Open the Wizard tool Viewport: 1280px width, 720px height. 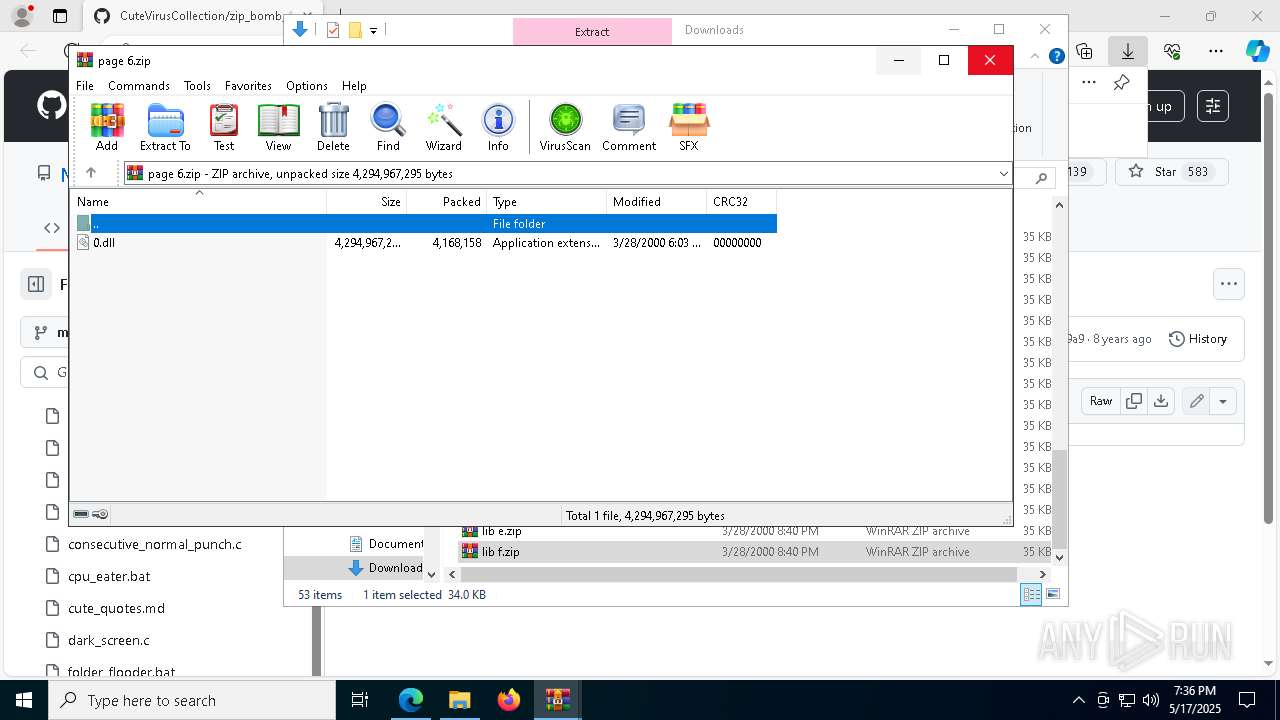point(443,127)
